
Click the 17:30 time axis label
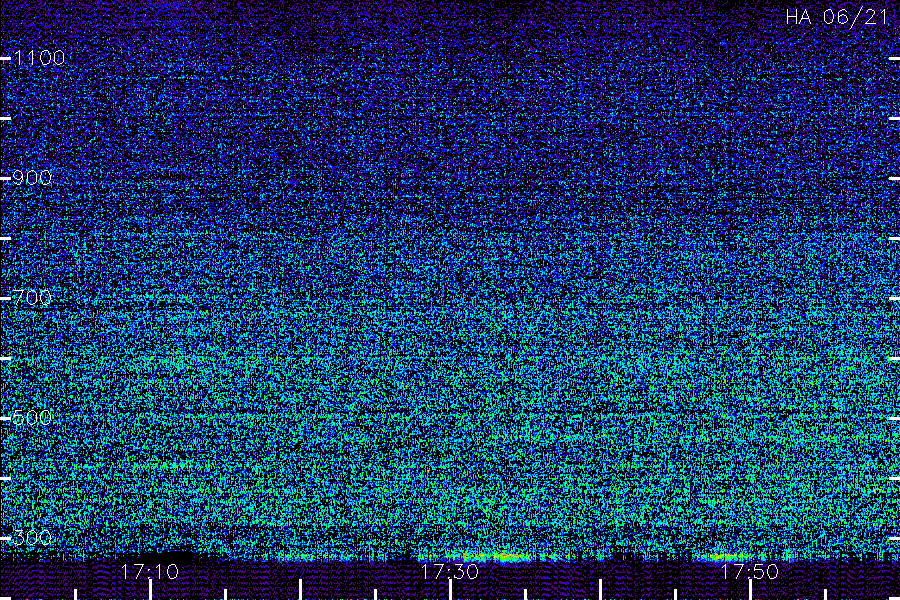click(x=449, y=571)
